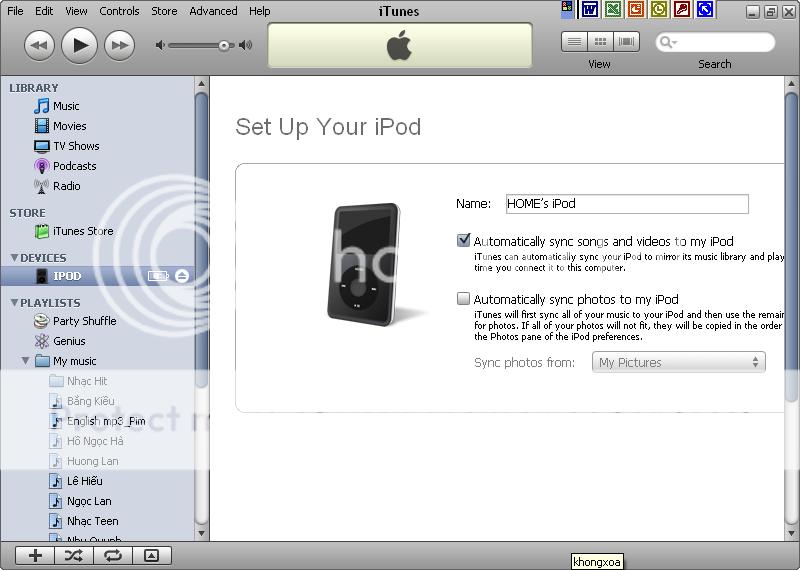
Task: Collapse the DEVICES section triangle
Action: point(14,258)
